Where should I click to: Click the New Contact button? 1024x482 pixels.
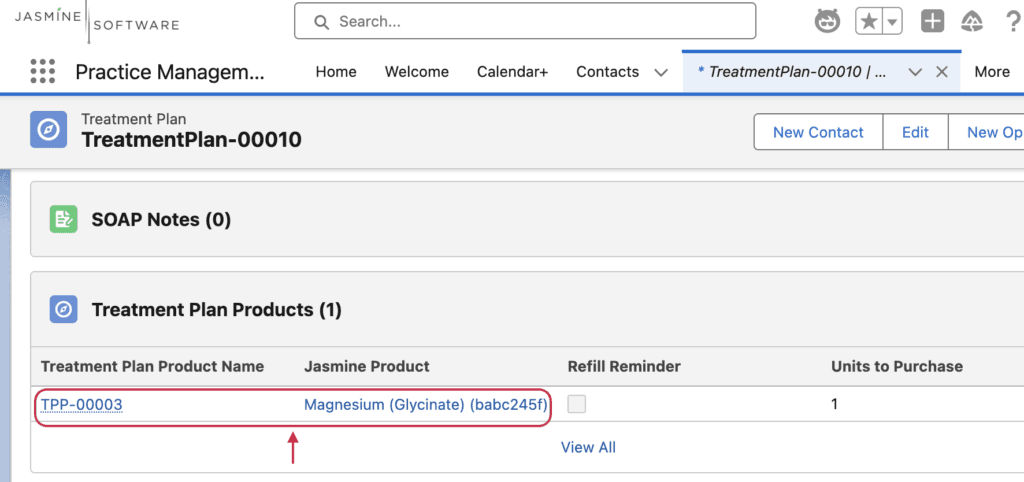click(818, 132)
